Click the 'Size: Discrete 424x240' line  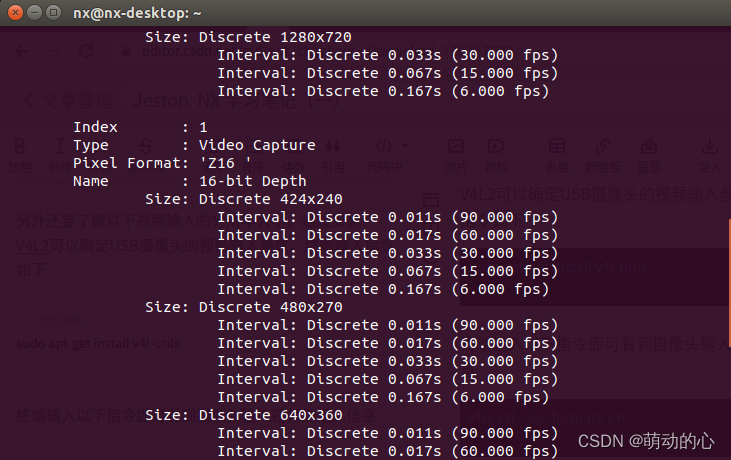point(244,199)
